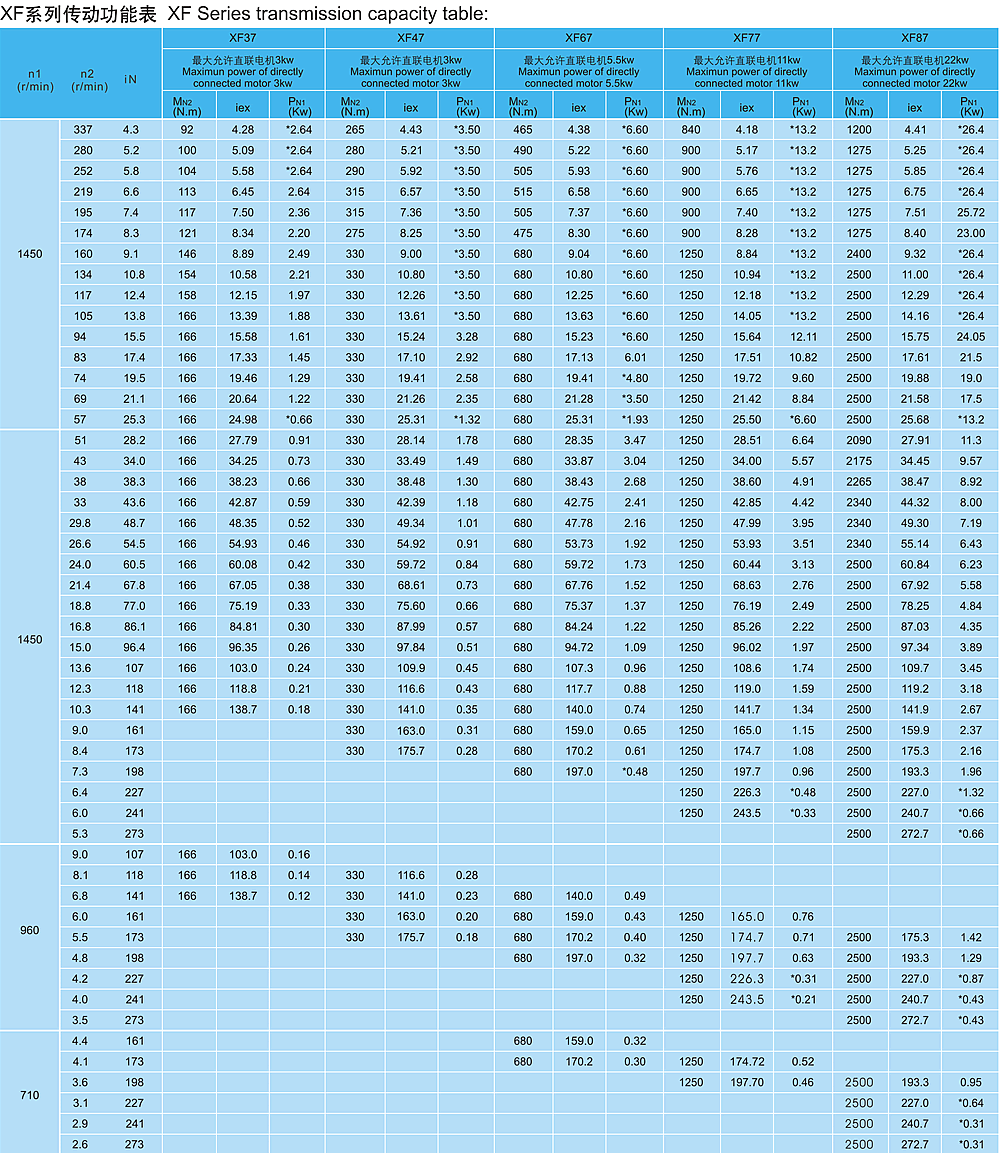This screenshot has width=1000, height=1153.
Task: Select the 265 torque value under XF47
Action: click(x=355, y=129)
